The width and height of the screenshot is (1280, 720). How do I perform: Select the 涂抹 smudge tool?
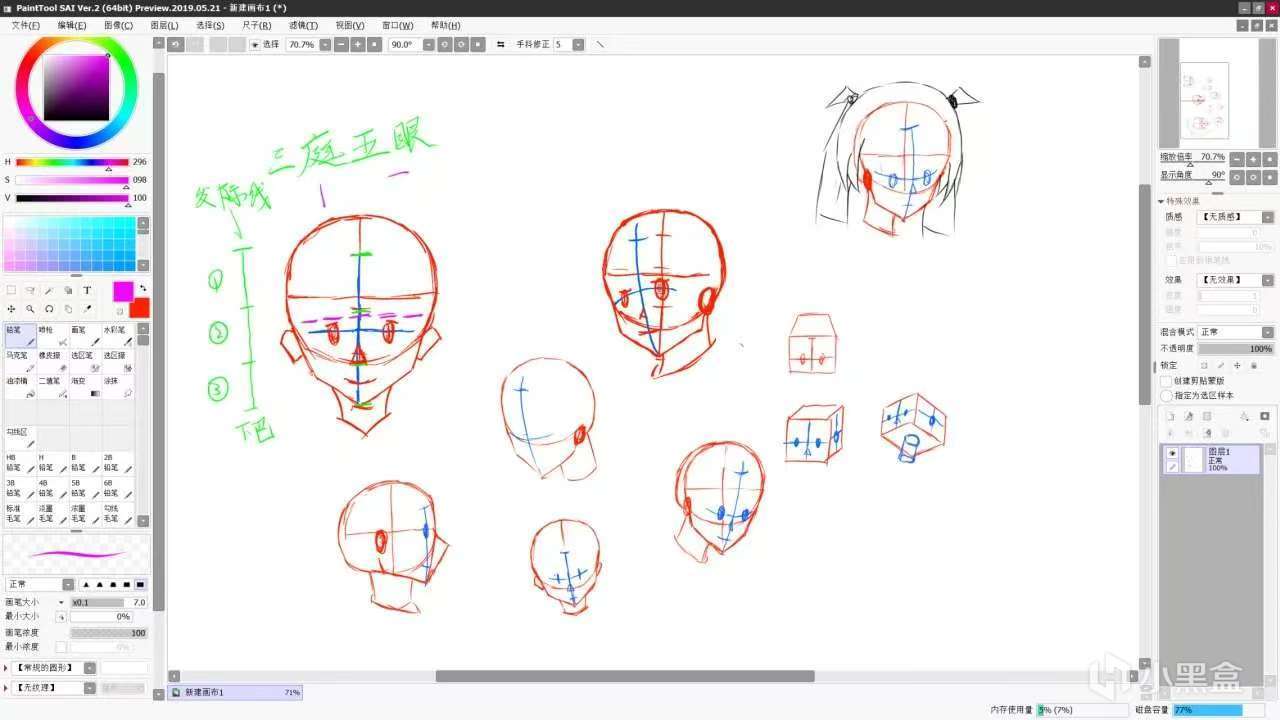pyautogui.click(x=117, y=388)
